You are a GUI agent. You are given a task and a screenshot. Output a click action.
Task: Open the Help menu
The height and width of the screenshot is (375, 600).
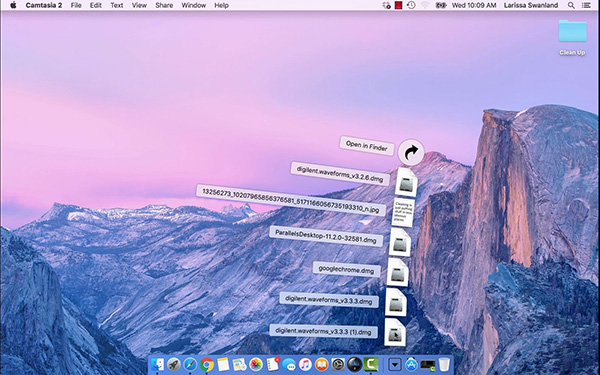click(x=221, y=5)
